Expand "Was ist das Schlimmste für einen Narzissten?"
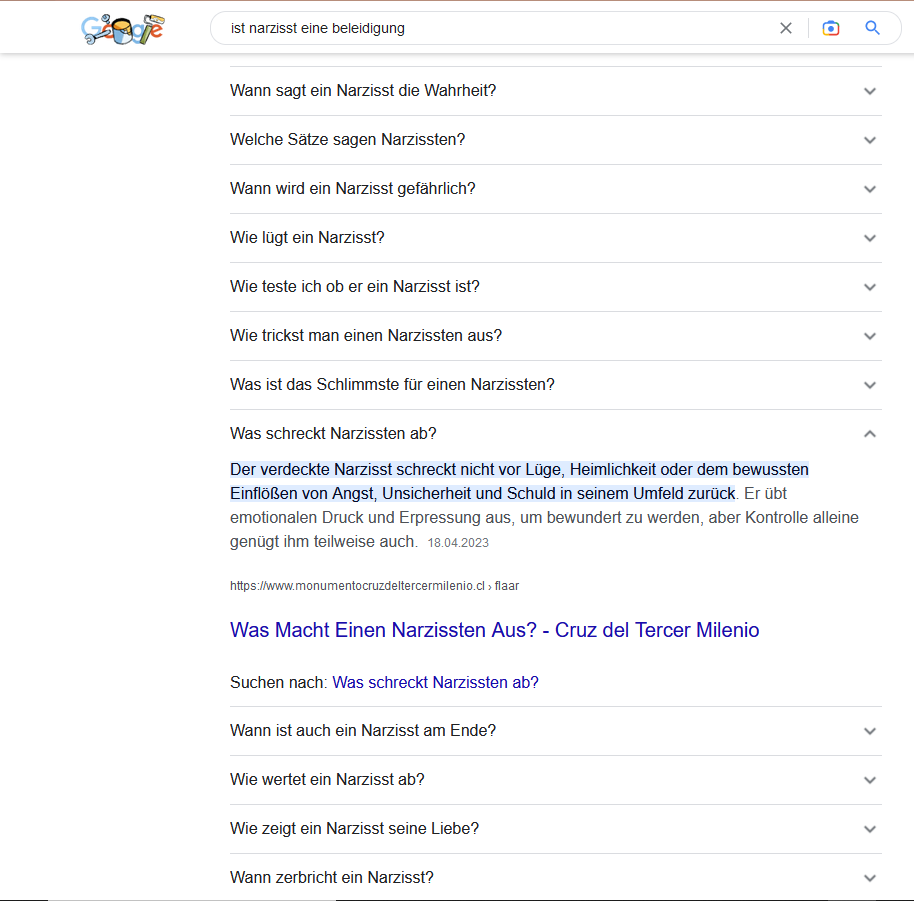This screenshot has width=914, height=901. [392, 385]
